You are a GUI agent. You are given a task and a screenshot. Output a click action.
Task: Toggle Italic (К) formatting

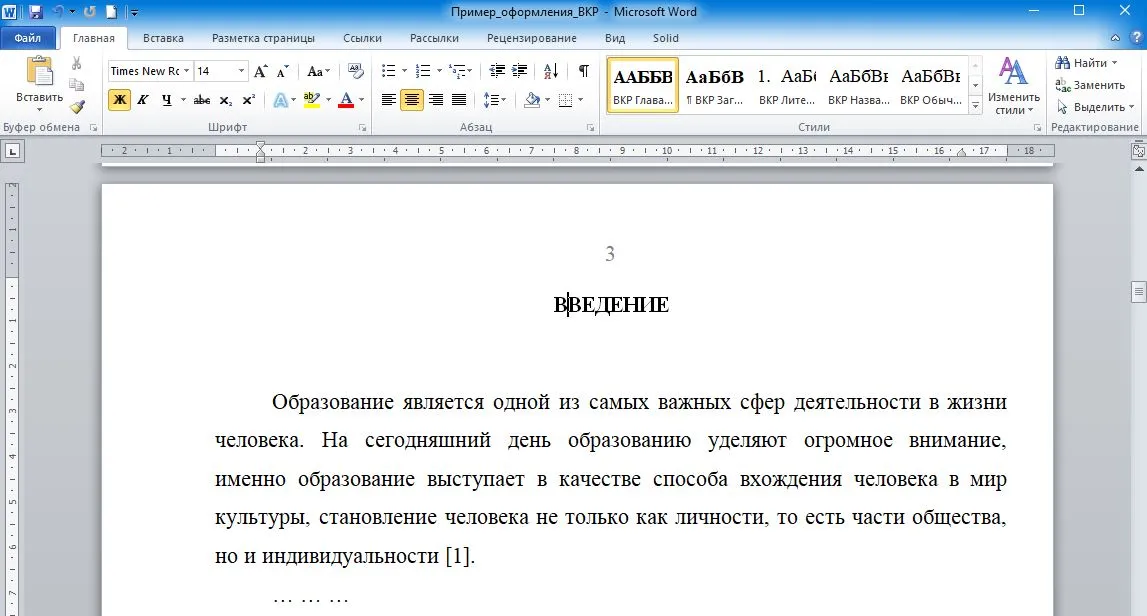[x=143, y=100]
